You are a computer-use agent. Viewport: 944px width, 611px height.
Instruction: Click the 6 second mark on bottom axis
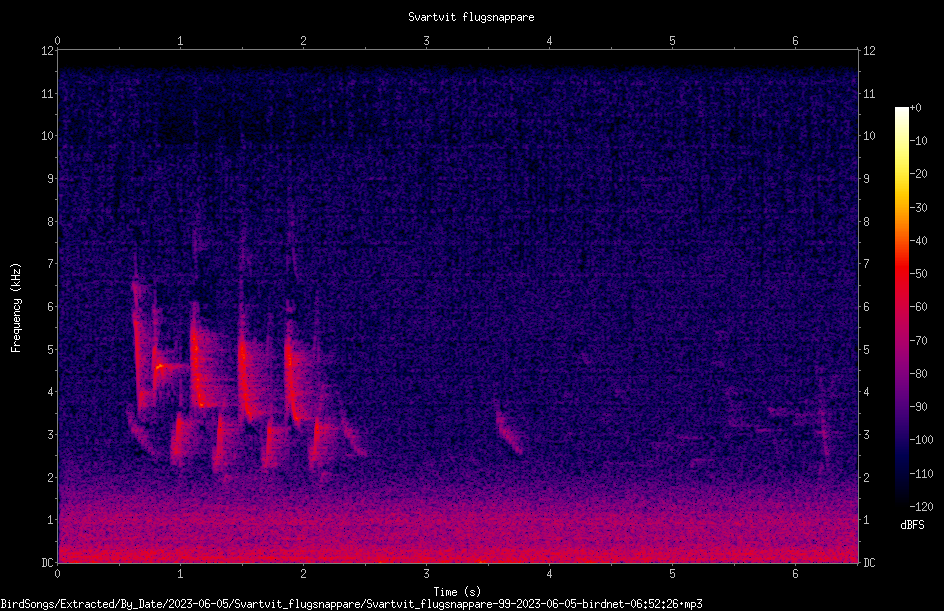coord(795,574)
